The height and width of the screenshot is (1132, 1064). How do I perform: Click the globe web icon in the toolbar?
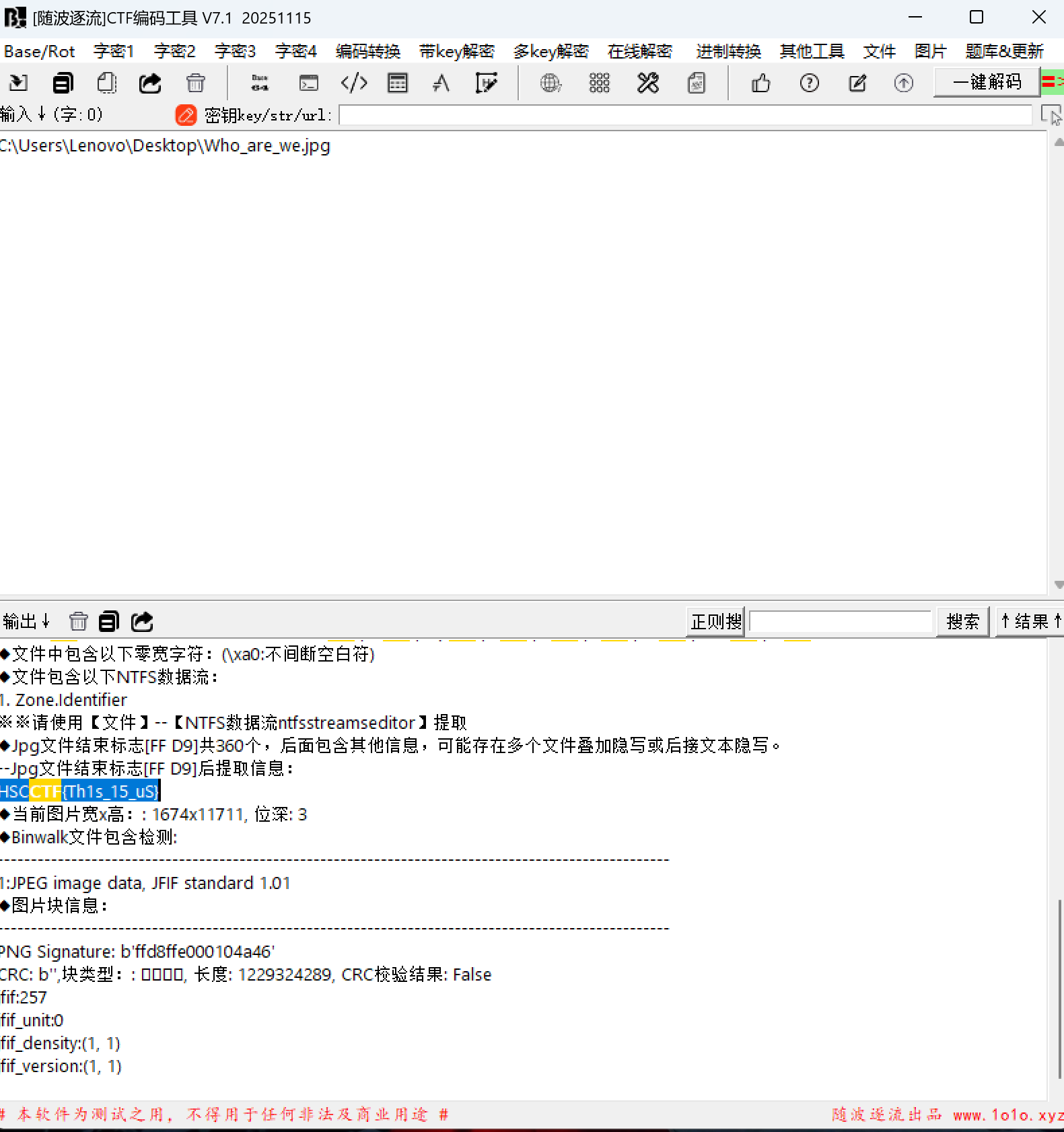point(551,83)
